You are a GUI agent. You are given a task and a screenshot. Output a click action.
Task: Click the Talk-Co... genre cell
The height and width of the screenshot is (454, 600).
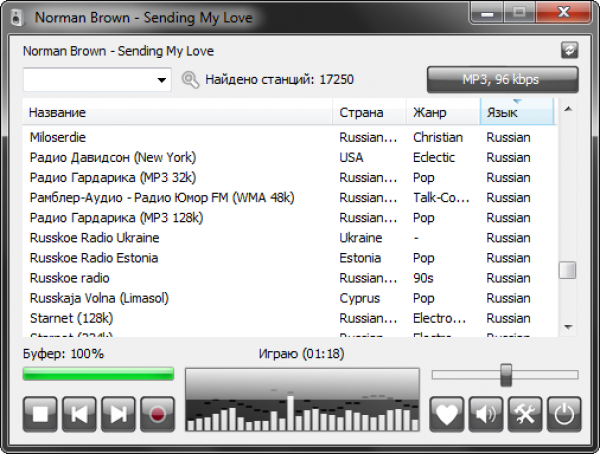coord(441,198)
